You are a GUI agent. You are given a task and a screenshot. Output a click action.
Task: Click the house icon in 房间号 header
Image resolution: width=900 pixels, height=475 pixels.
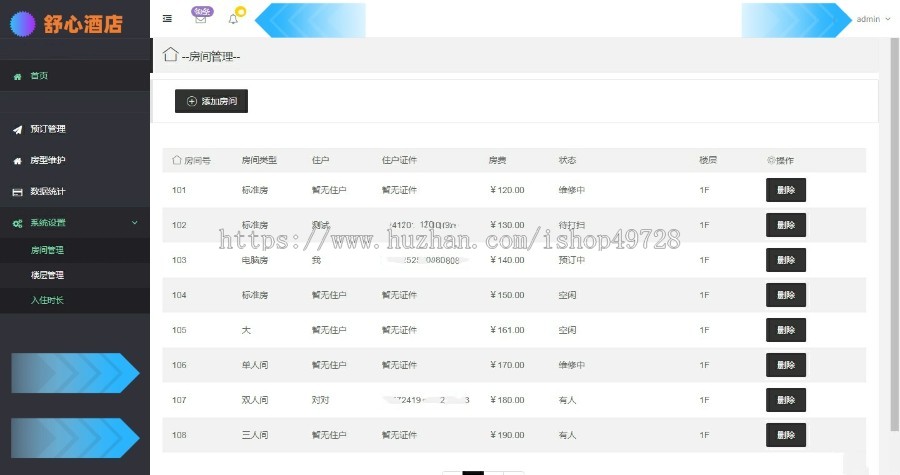177,160
